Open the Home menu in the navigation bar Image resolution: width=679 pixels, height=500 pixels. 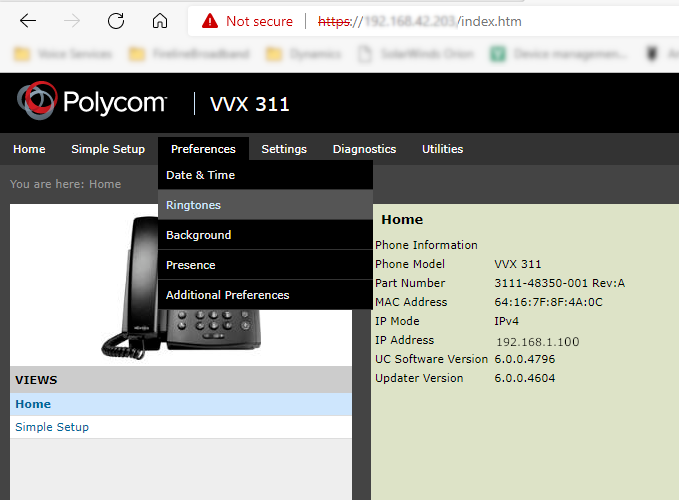29,149
